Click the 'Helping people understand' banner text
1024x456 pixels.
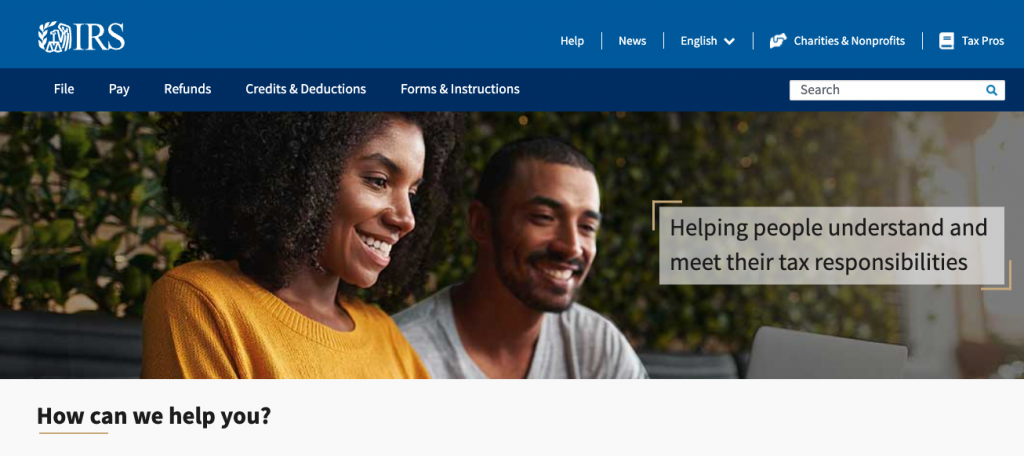[x=828, y=245]
